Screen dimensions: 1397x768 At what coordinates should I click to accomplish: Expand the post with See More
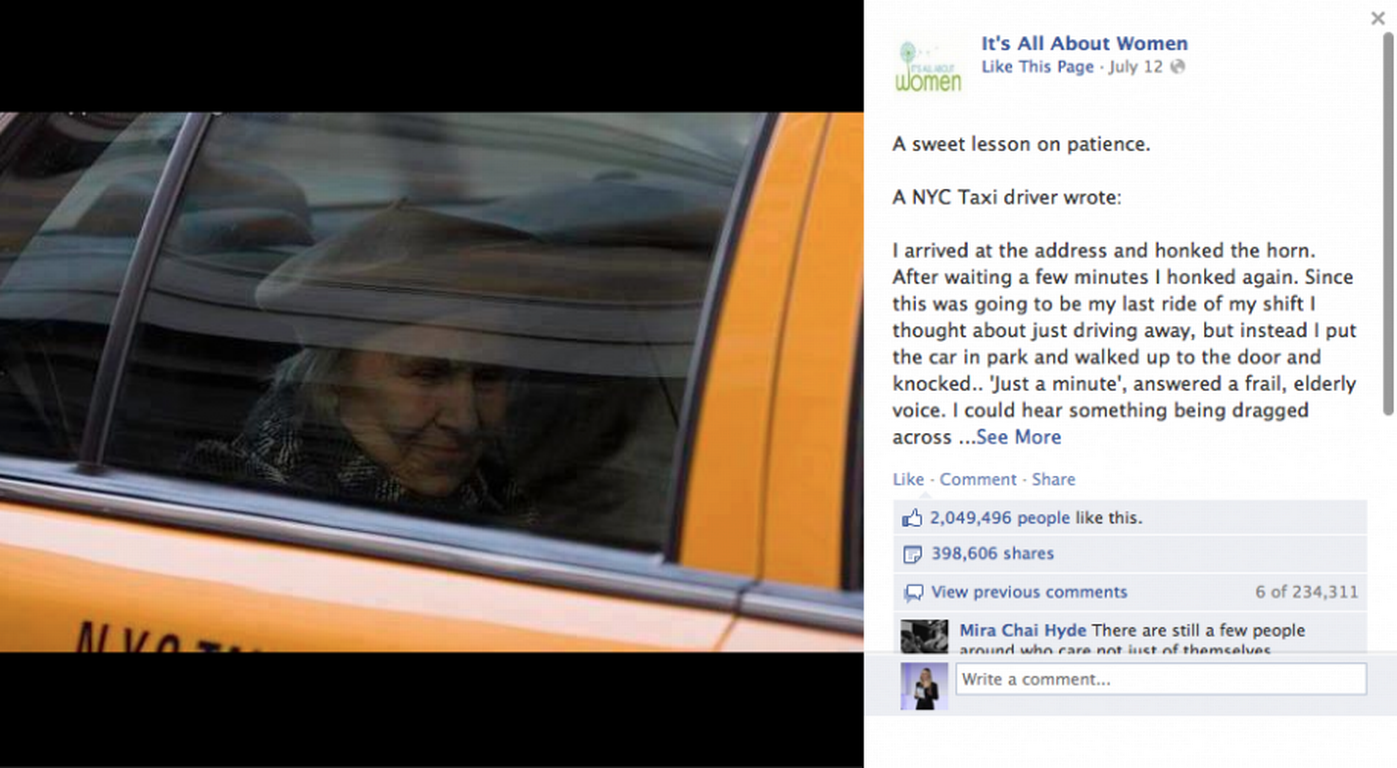1018,437
